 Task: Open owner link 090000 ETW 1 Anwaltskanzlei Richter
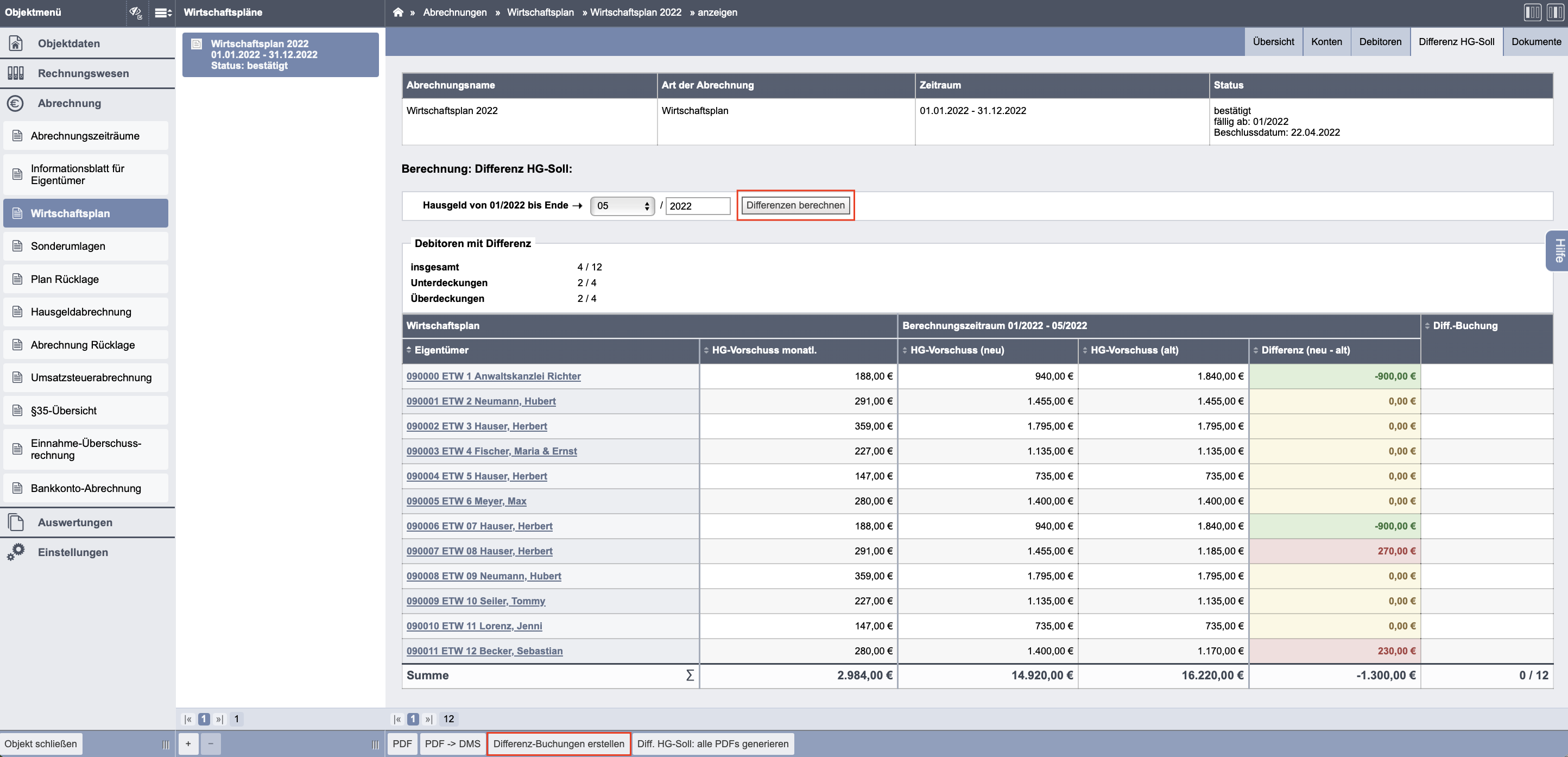coord(493,376)
